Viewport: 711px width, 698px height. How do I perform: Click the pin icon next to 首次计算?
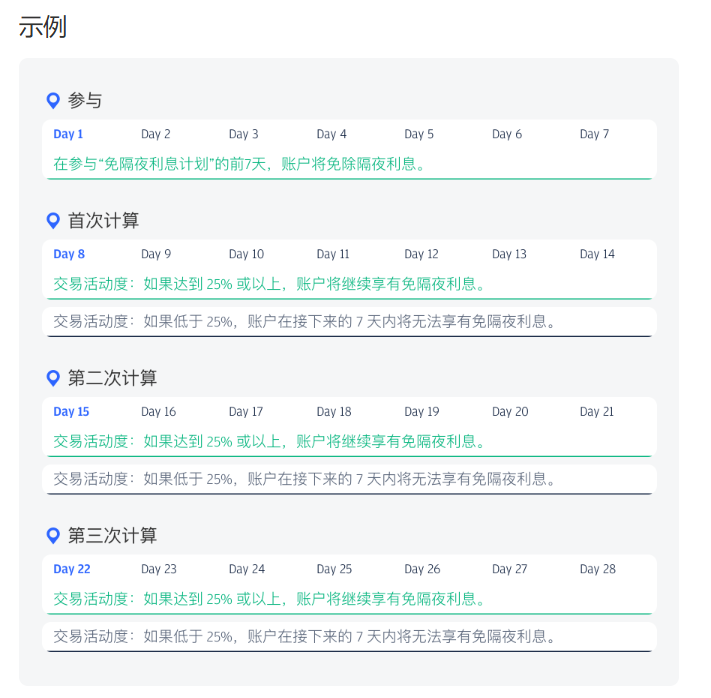[54, 220]
